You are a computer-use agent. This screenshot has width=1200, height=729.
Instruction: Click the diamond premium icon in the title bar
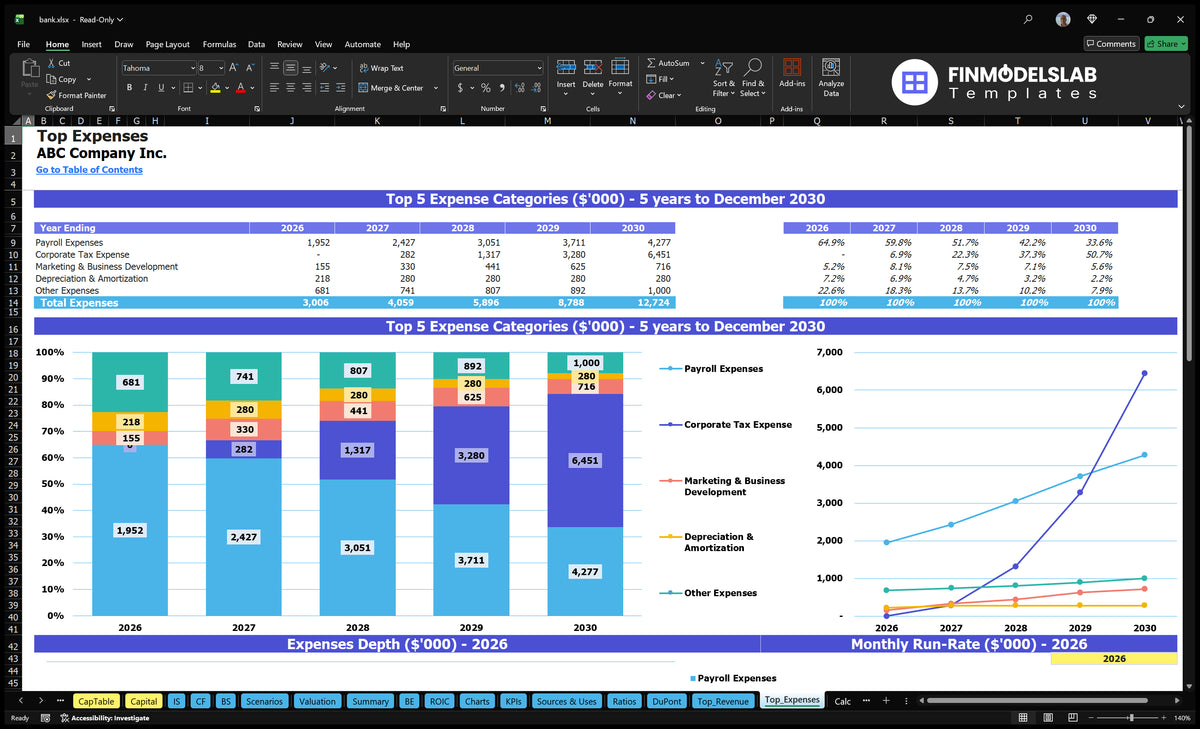(x=1093, y=19)
